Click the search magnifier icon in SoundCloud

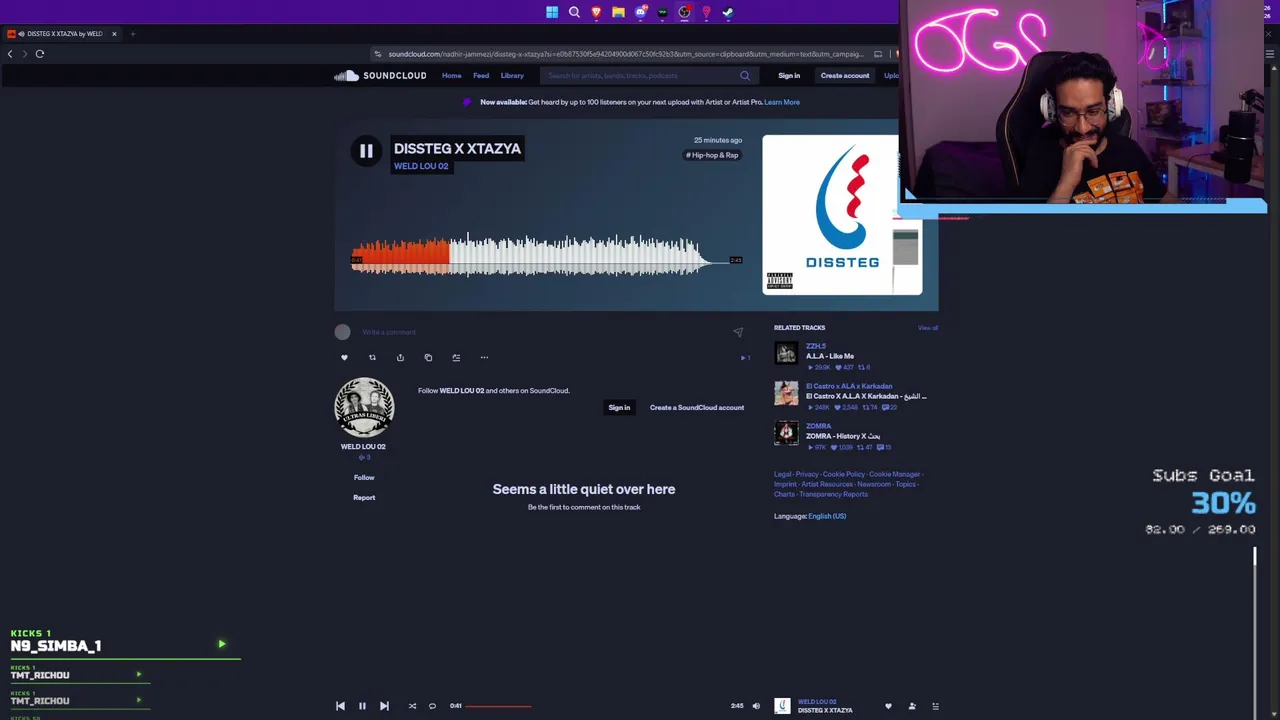click(745, 76)
